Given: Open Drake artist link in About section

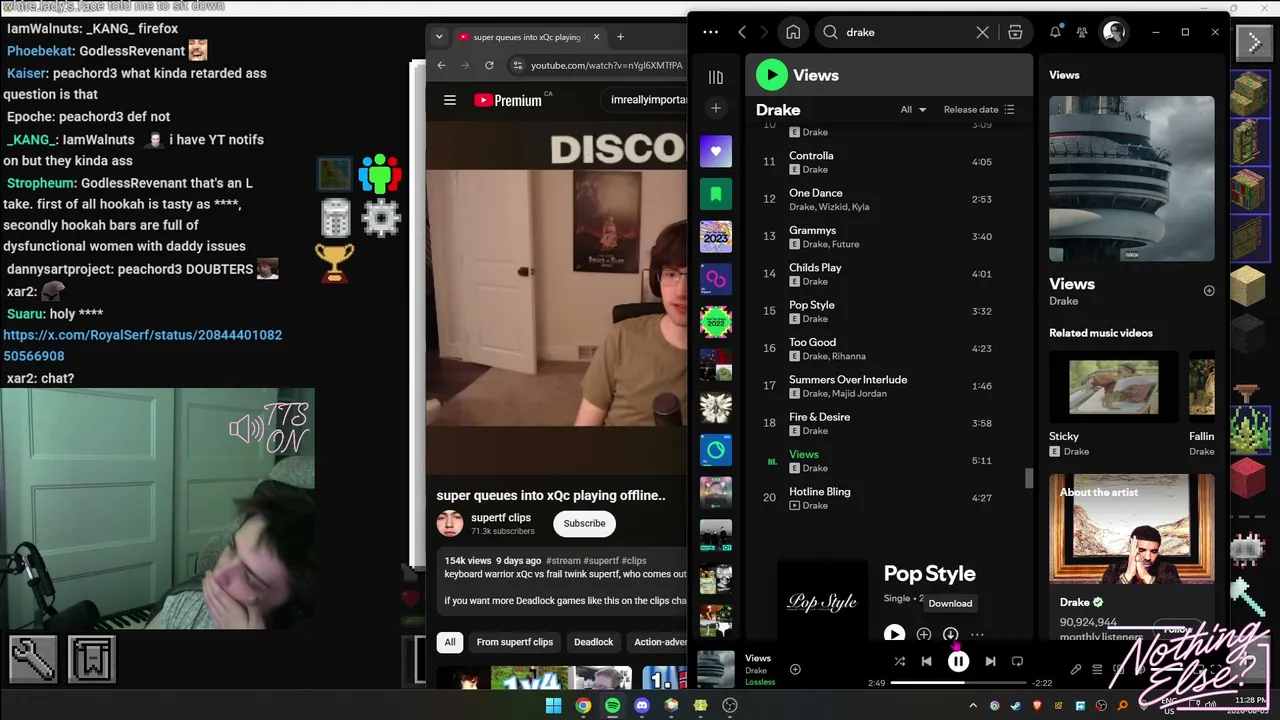Looking at the screenshot, I should click(1075, 602).
